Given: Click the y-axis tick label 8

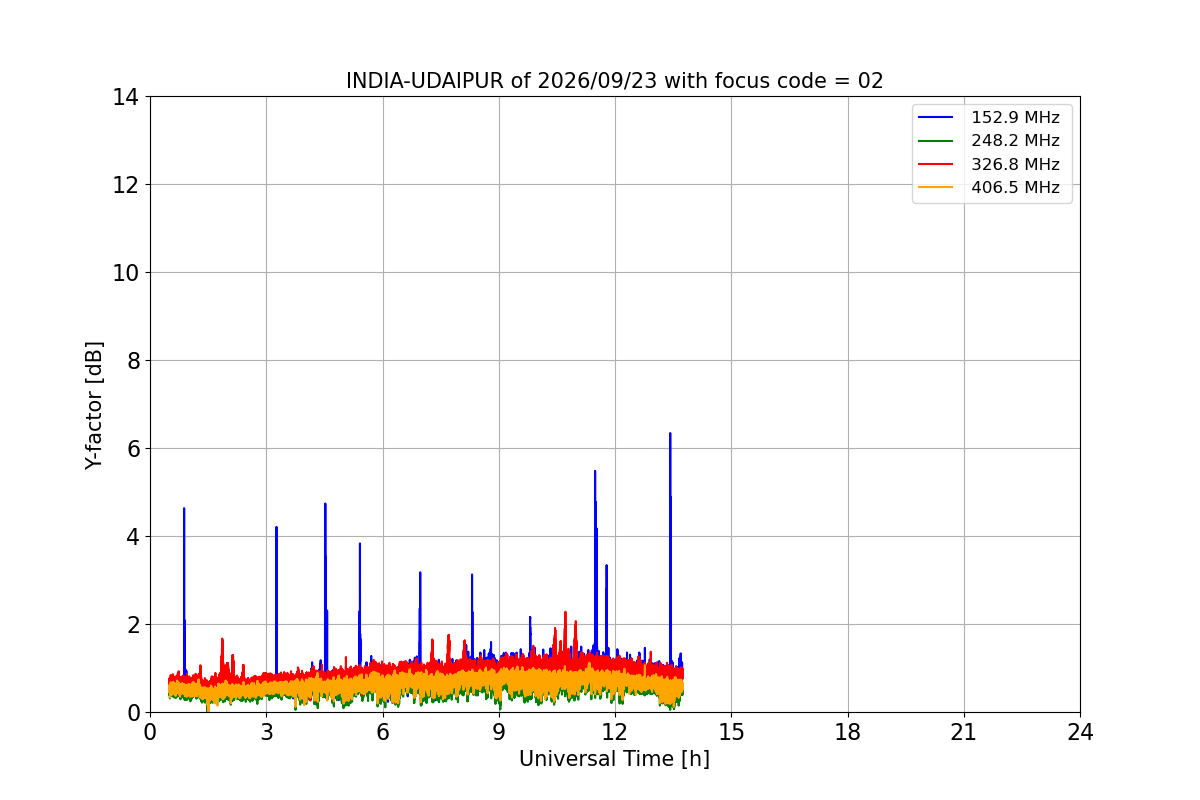Looking at the screenshot, I should click(x=132, y=361).
